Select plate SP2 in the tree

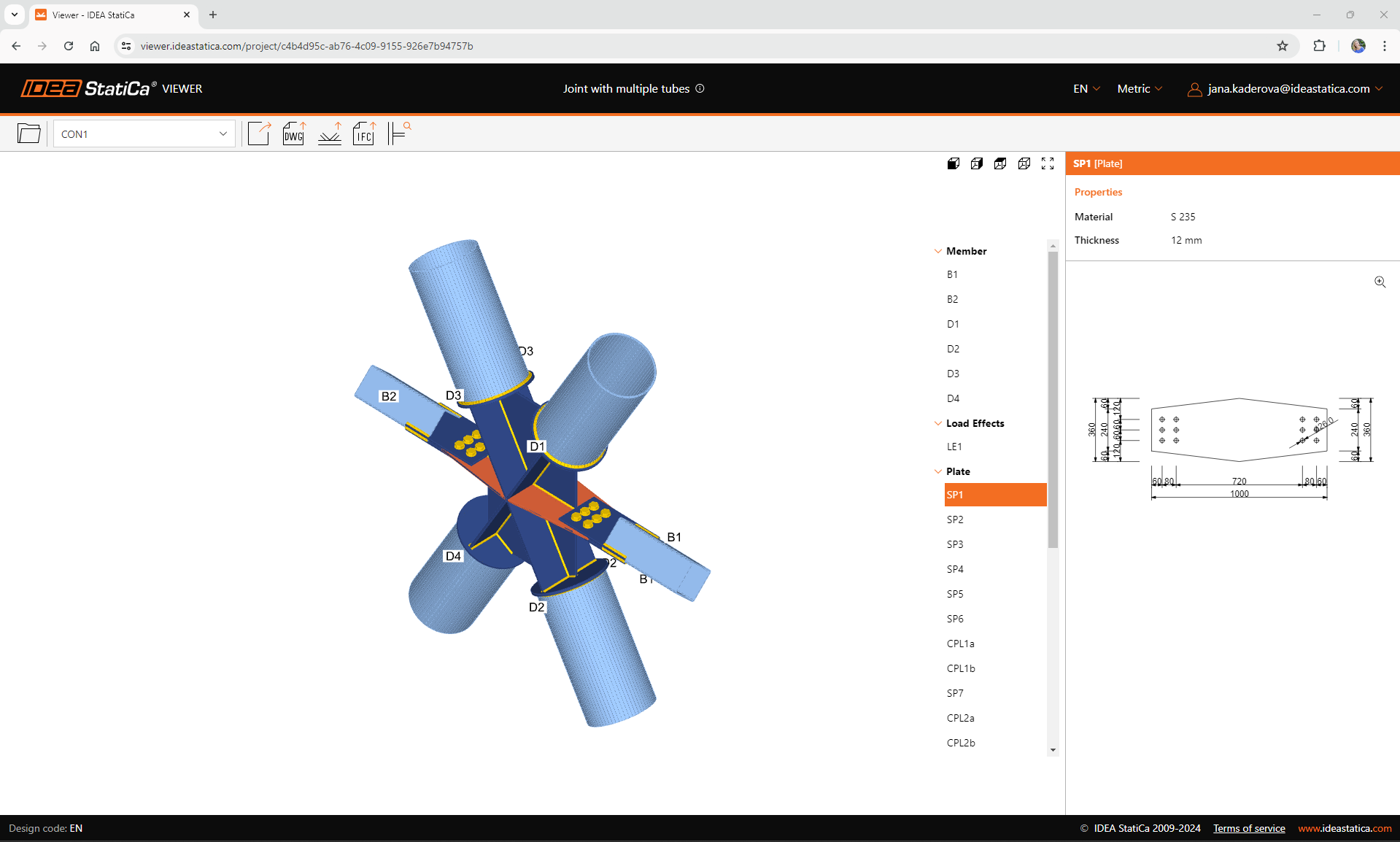click(955, 520)
